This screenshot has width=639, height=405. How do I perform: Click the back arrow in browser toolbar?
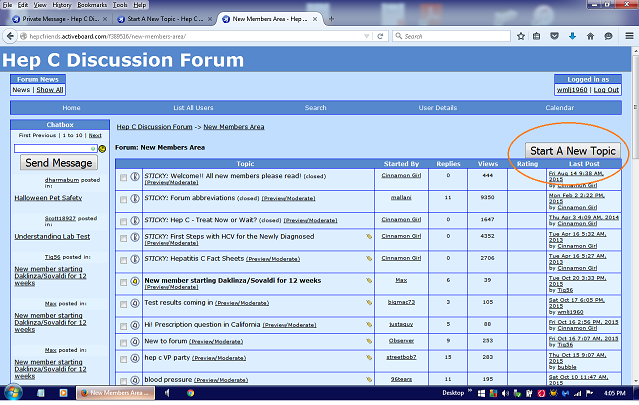click(x=11, y=36)
